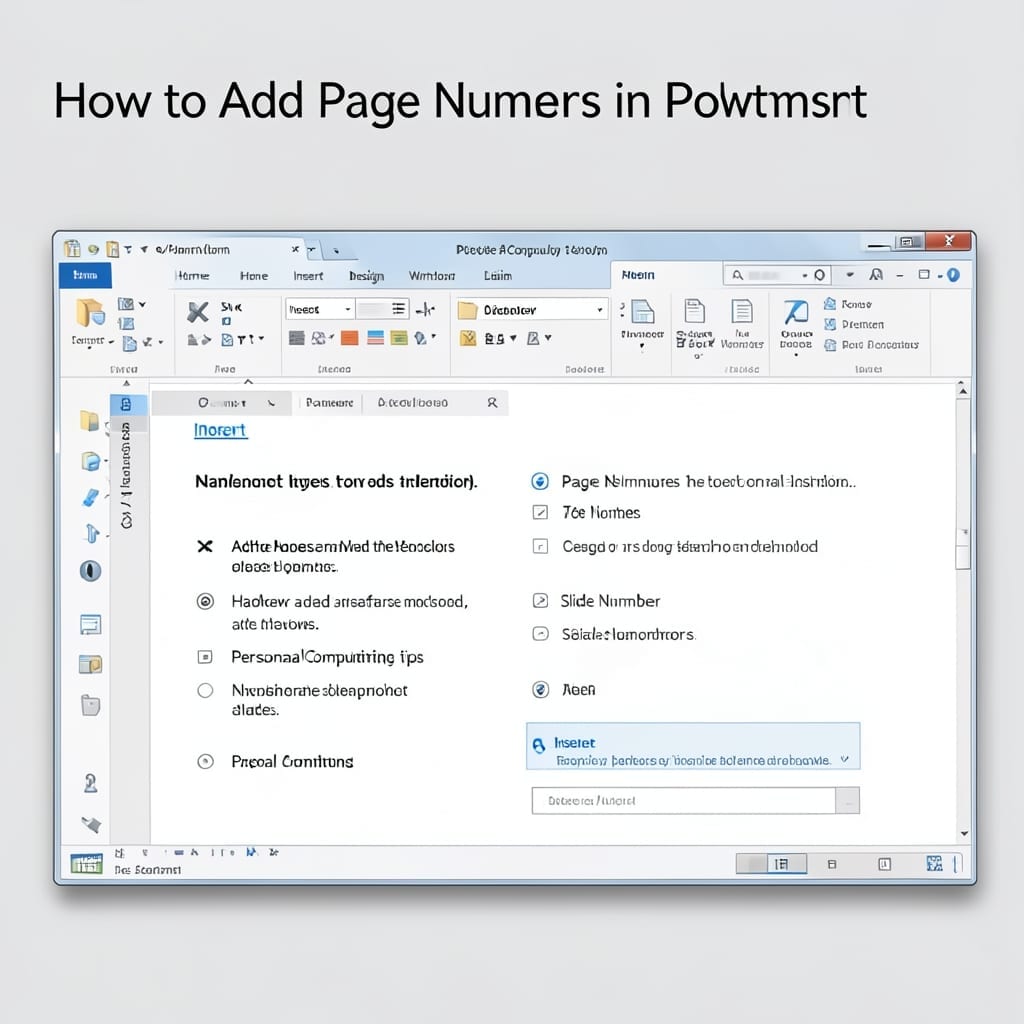Click the Inorert hyperlink
This screenshot has height=1024, width=1024.
tap(221, 430)
